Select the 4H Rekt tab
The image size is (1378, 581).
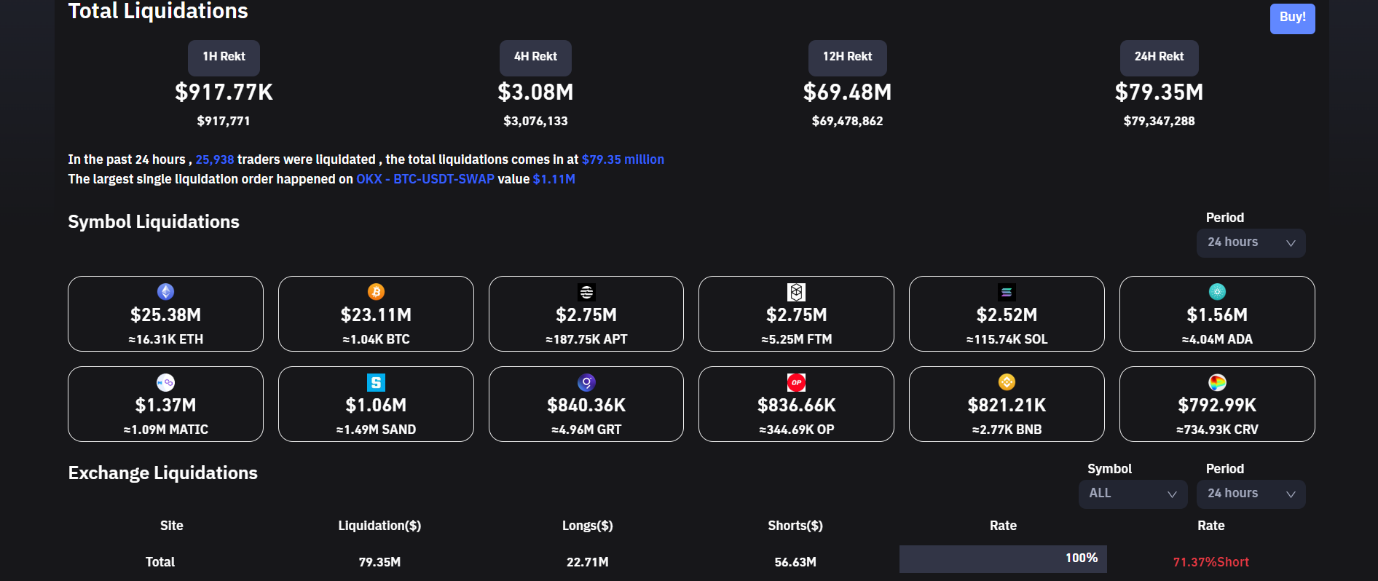[536, 58]
